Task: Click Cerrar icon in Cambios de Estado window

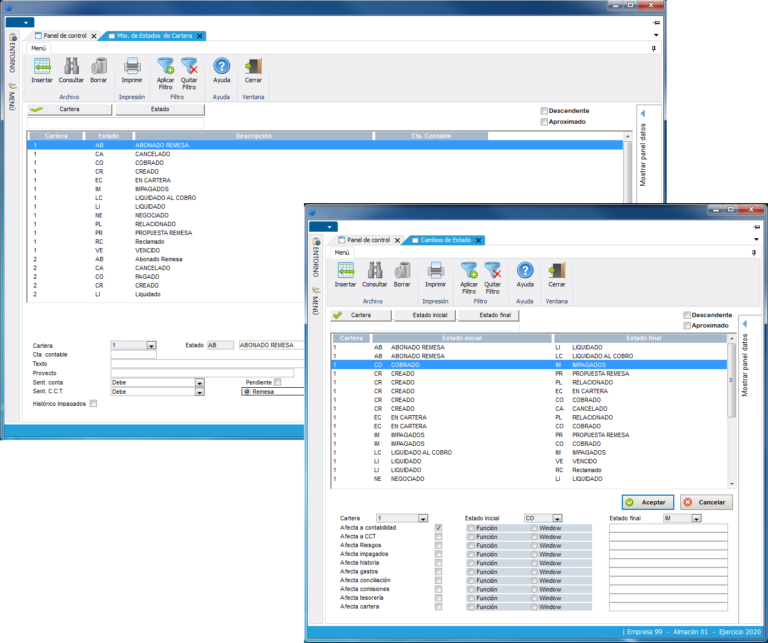Action: 556,271
